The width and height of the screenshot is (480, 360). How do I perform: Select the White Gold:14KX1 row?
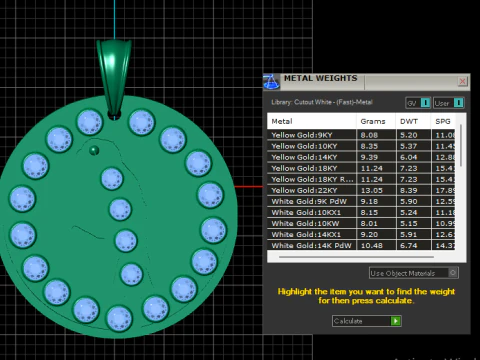click(x=361, y=234)
